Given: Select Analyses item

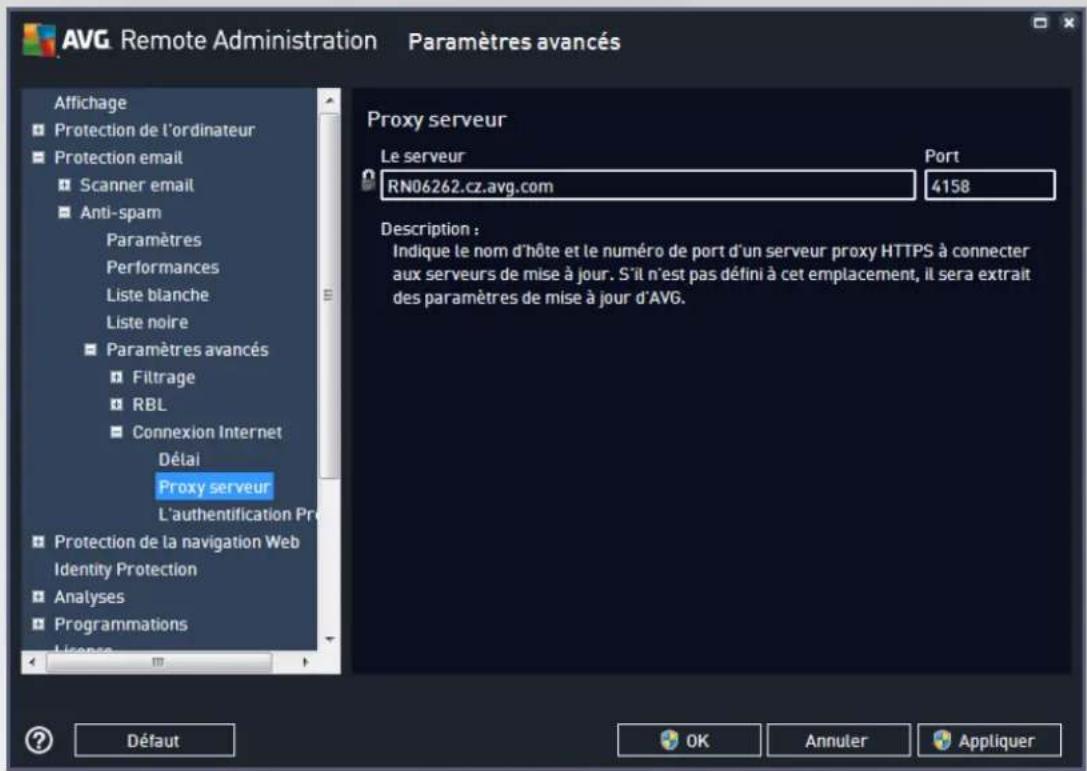Looking at the screenshot, I should [89, 597].
